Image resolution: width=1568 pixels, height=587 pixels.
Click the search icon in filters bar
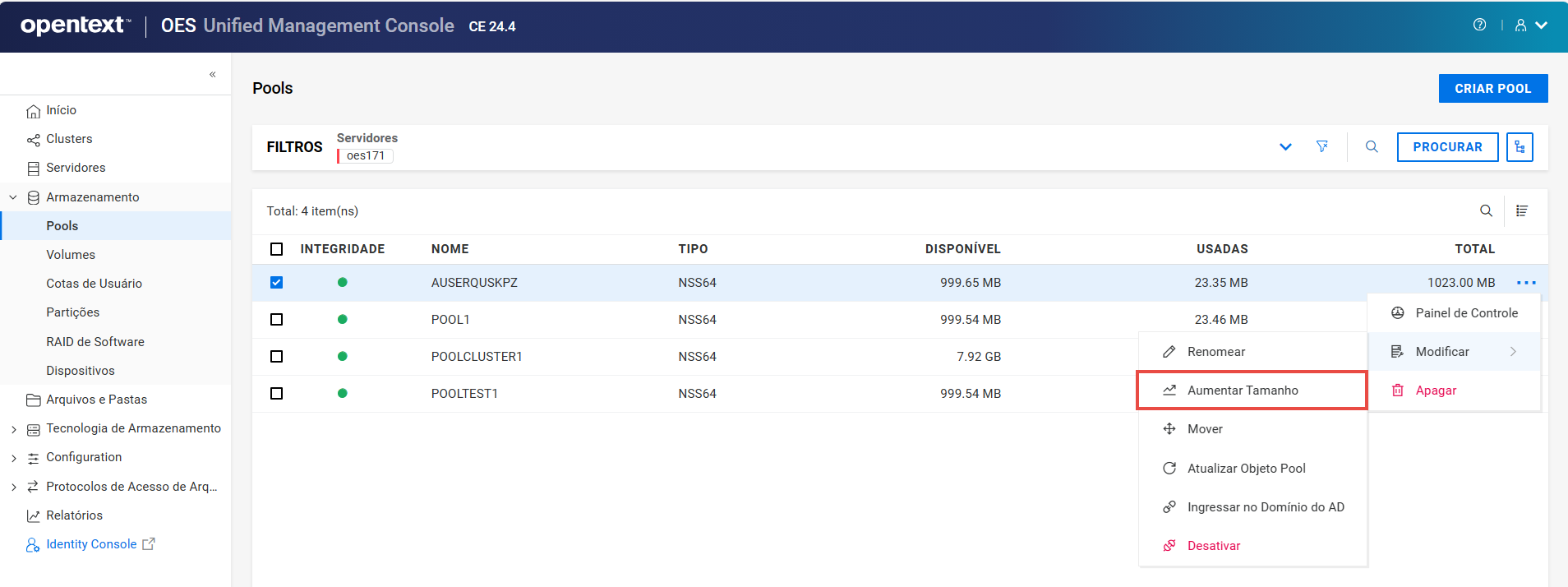coord(1372,146)
